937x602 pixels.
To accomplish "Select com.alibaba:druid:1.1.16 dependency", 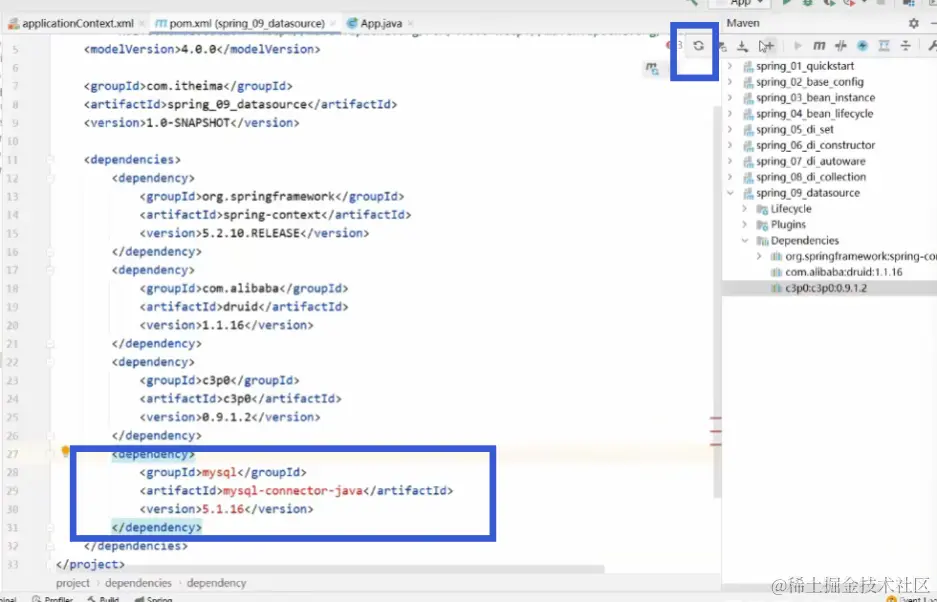I will (843, 272).
